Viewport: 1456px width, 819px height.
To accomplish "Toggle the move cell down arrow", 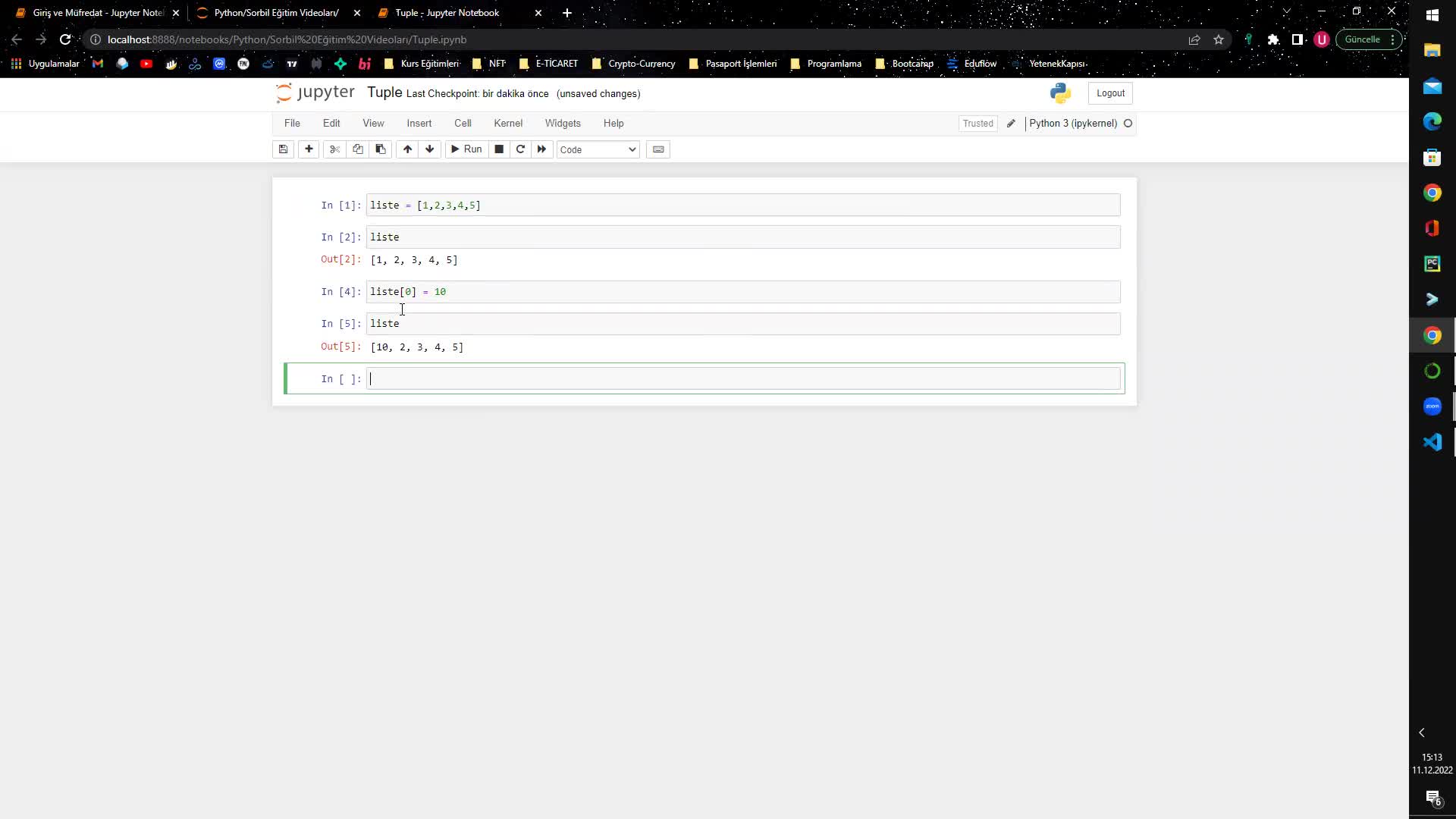I will (x=429, y=148).
